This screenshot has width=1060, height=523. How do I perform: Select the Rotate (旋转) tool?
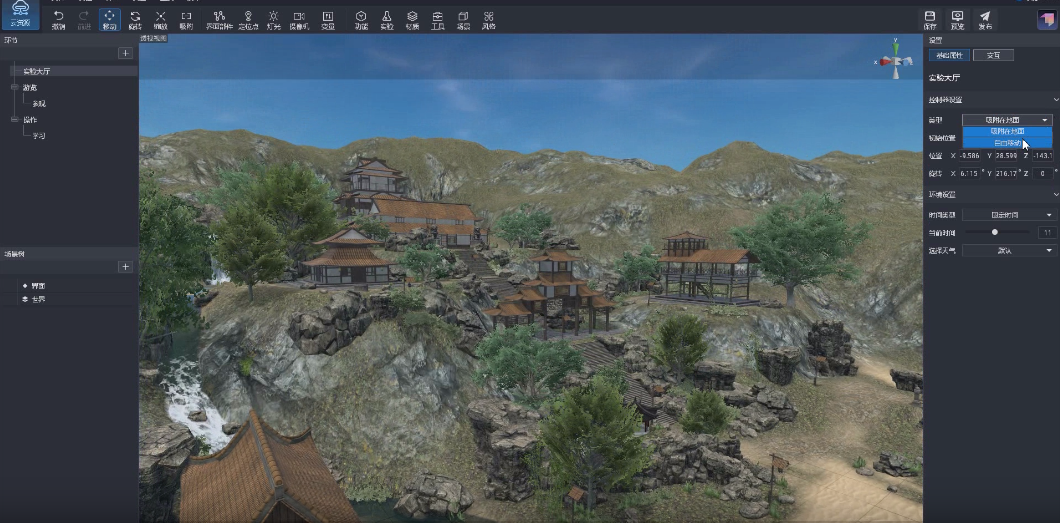[x=135, y=18]
